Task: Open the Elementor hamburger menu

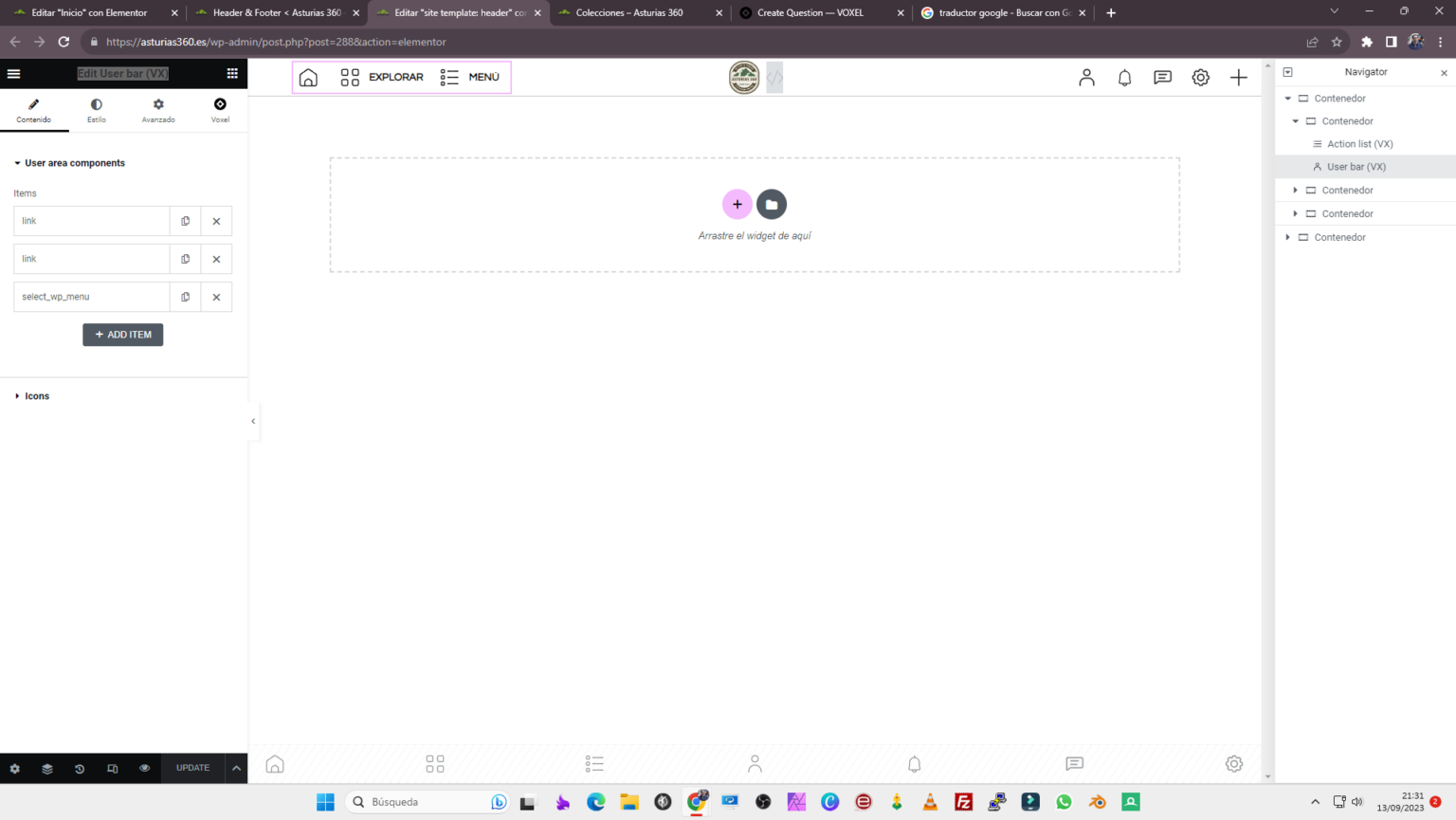Action: (x=13, y=73)
